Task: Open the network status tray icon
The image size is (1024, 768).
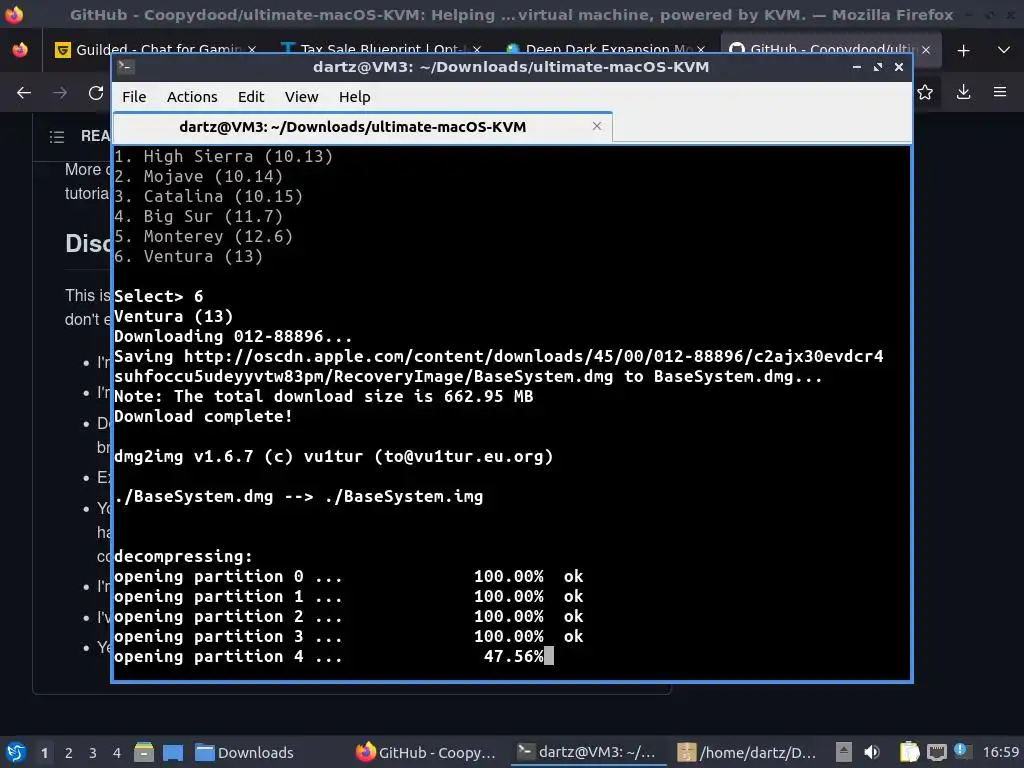Action: (x=936, y=752)
